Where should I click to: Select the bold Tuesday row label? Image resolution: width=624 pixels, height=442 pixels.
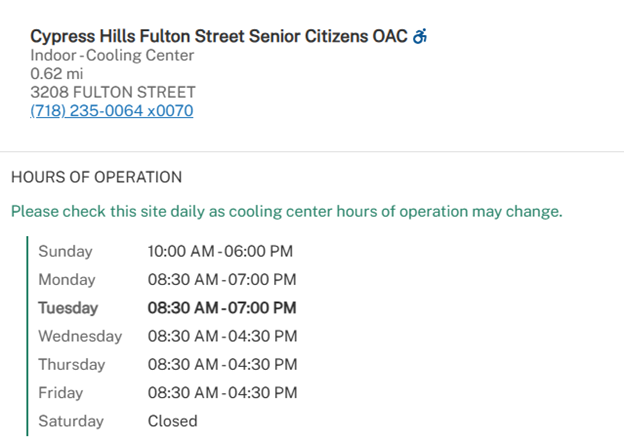coord(69,308)
